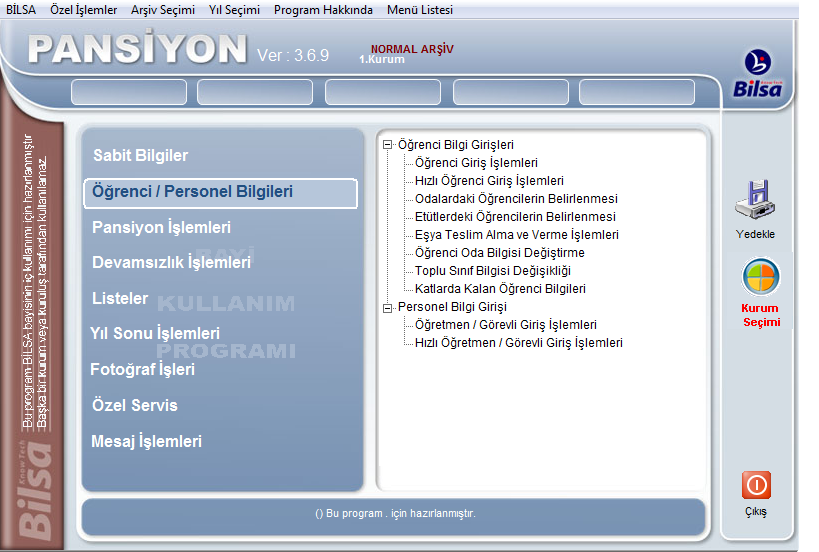The image size is (819, 552).
Task: Select Öğrenci / Personel Bilgileri section
Action: [x=220, y=193]
